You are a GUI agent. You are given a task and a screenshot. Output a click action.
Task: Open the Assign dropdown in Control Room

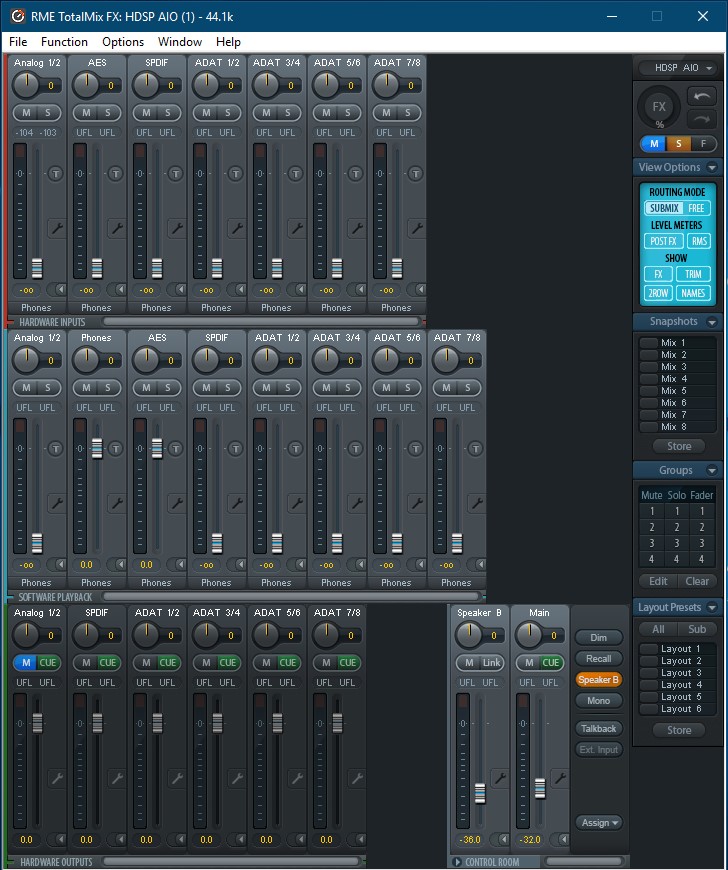[x=599, y=822]
